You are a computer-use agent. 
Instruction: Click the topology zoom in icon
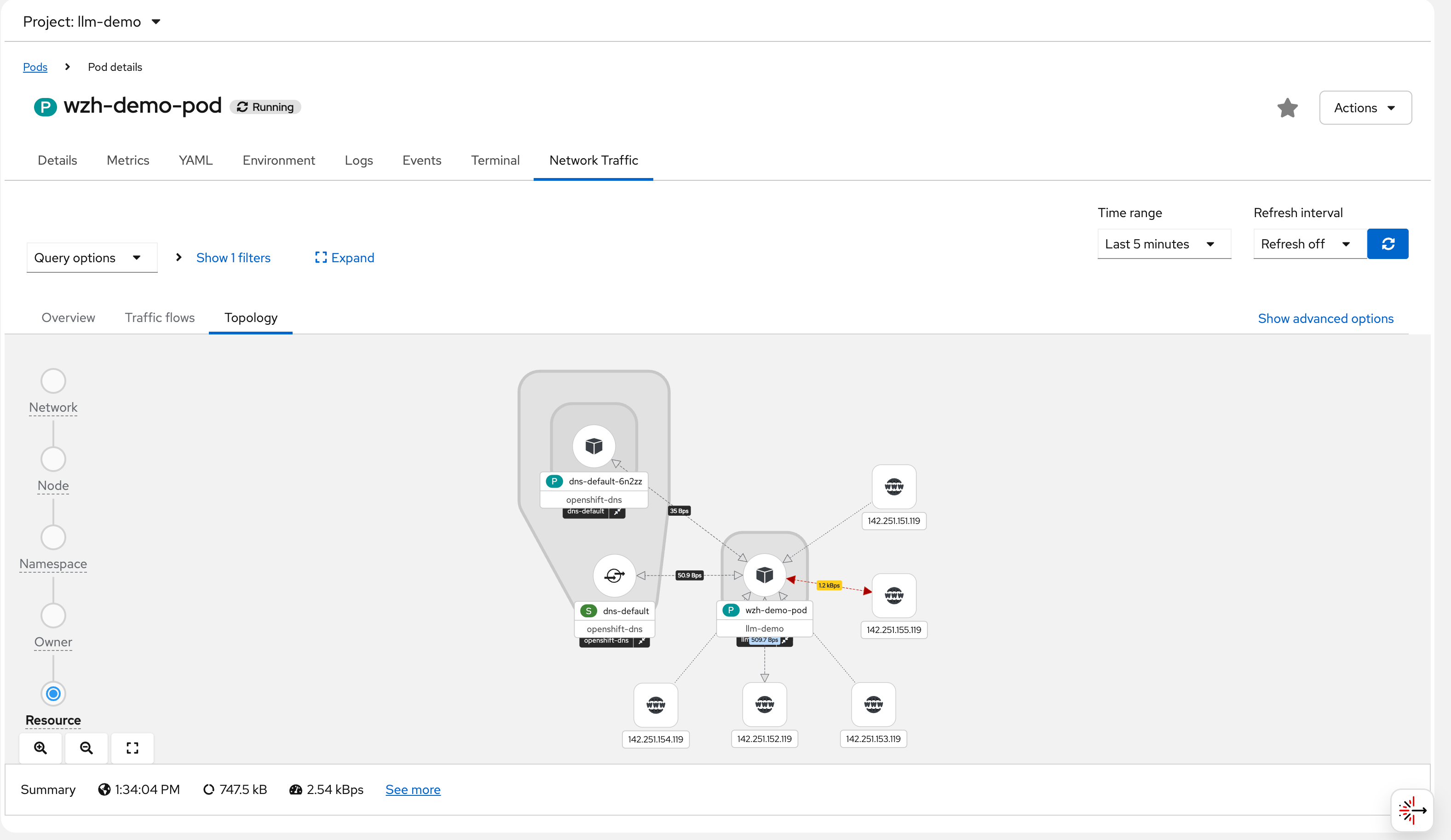point(40,748)
